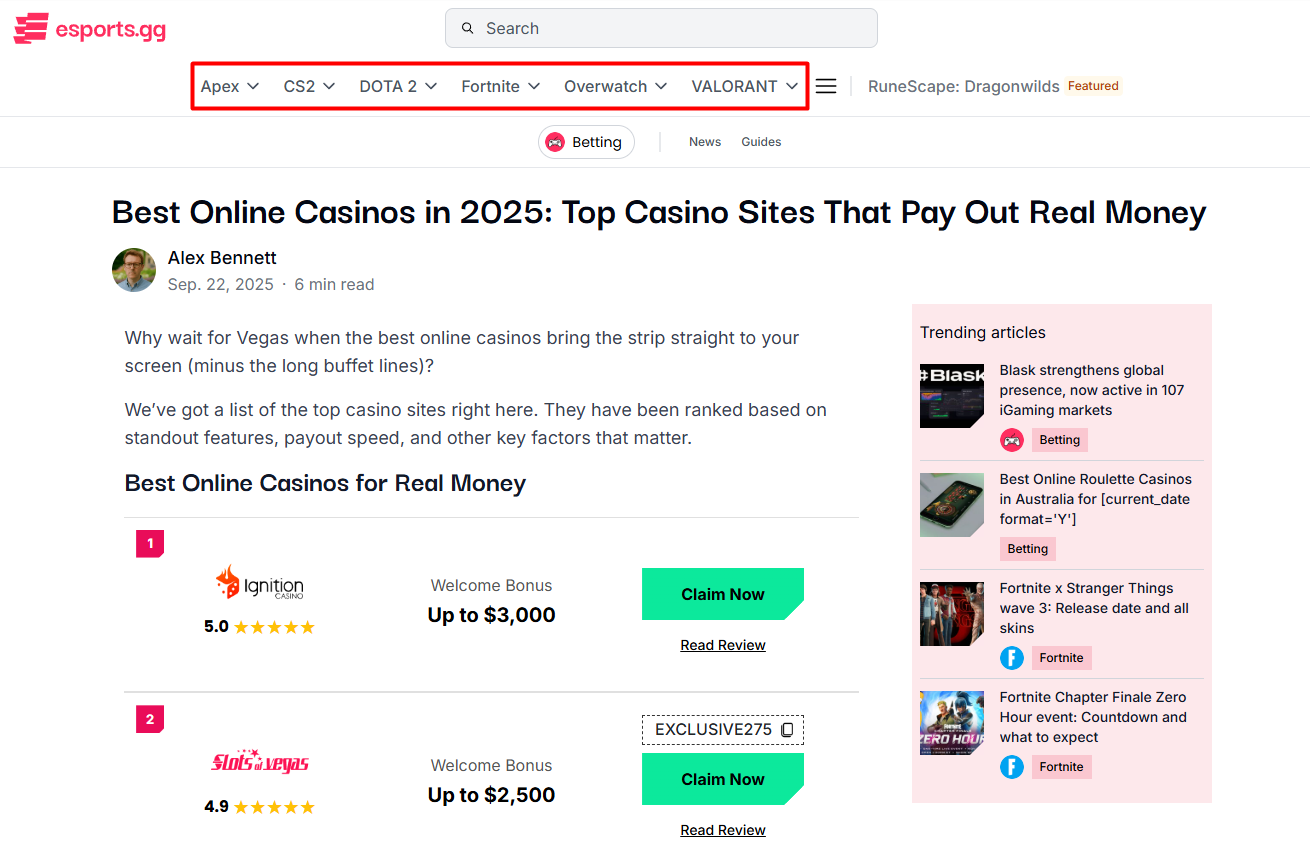Click the Ignition Casino logo
The height and width of the screenshot is (847, 1310).
point(259,582)
